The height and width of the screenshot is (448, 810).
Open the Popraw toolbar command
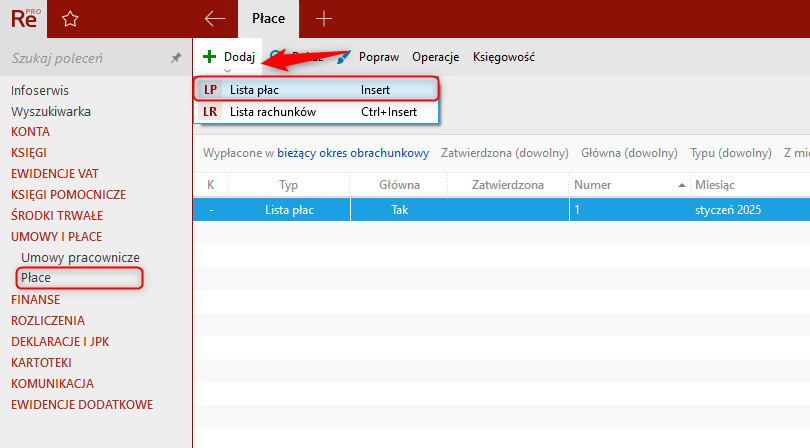click(x=379, y=57)
